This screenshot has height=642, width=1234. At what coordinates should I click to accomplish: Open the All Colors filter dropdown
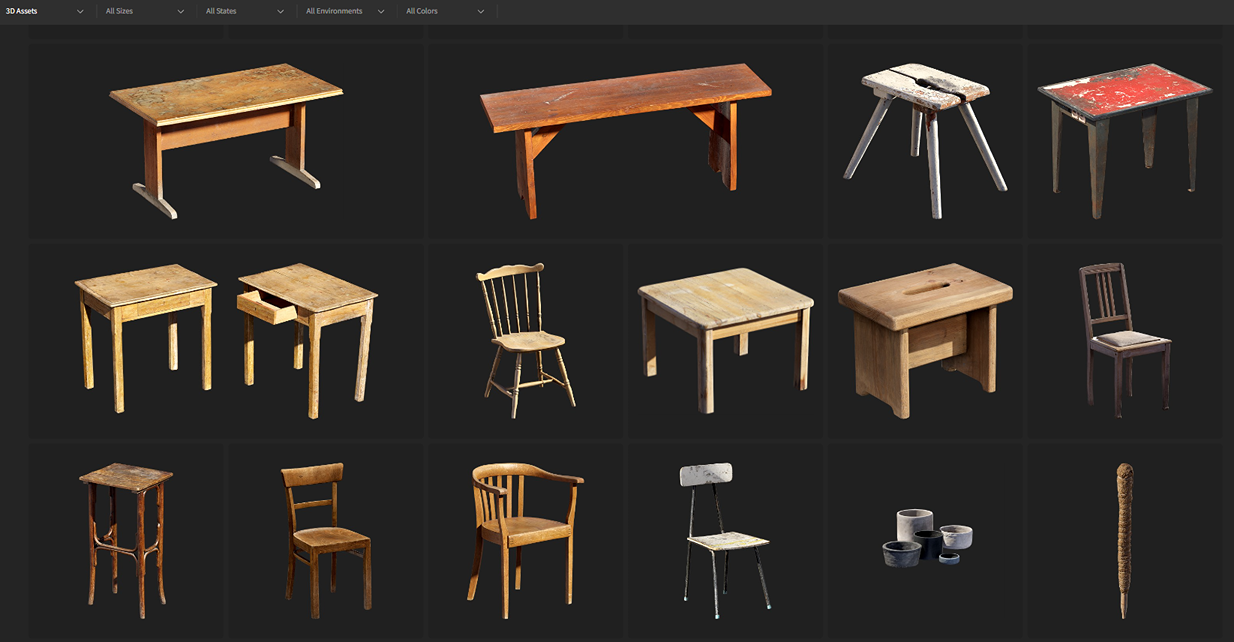pos(445,11)
